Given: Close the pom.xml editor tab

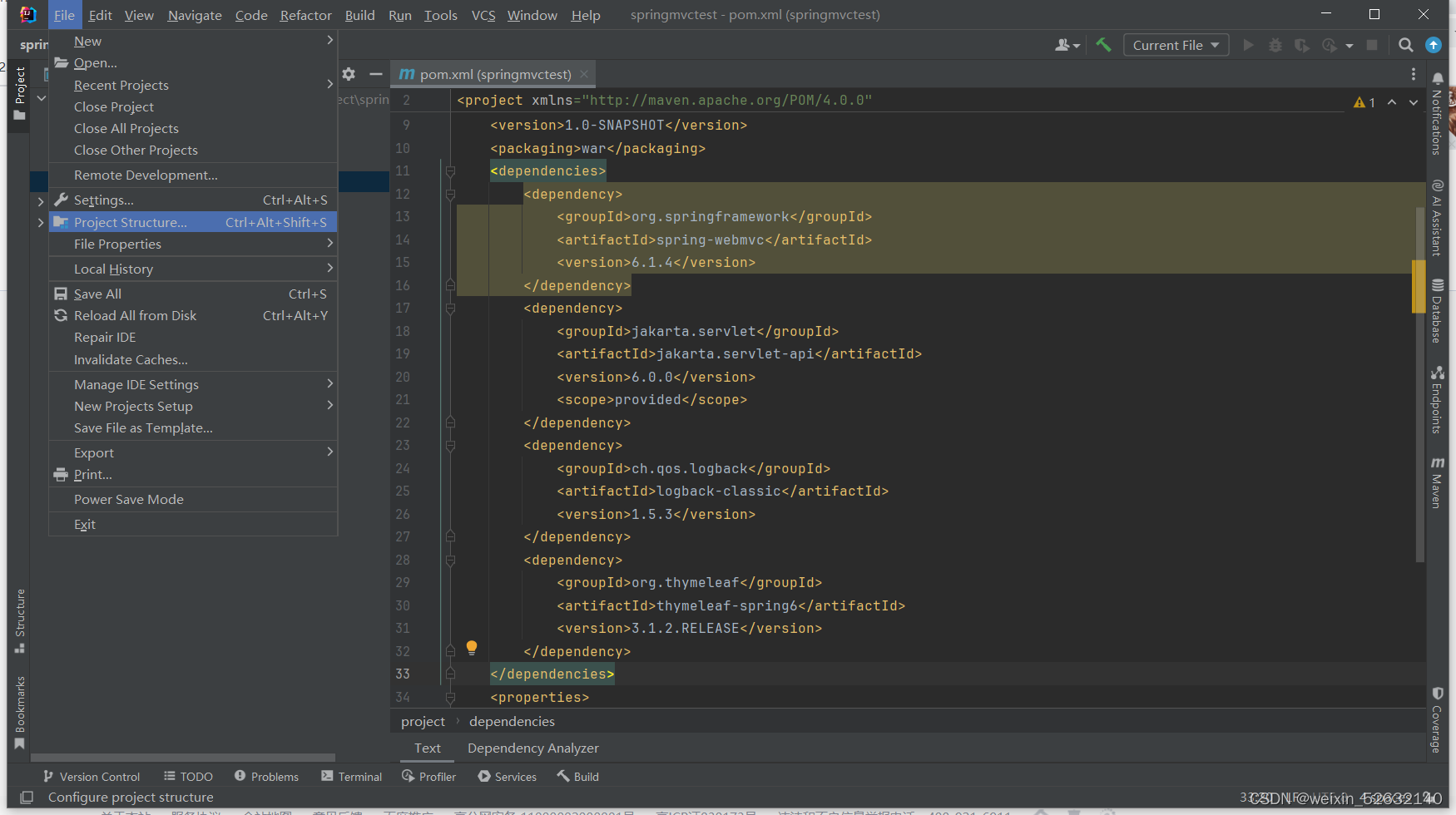Looking at the screenshot, I should pos(585,74).
